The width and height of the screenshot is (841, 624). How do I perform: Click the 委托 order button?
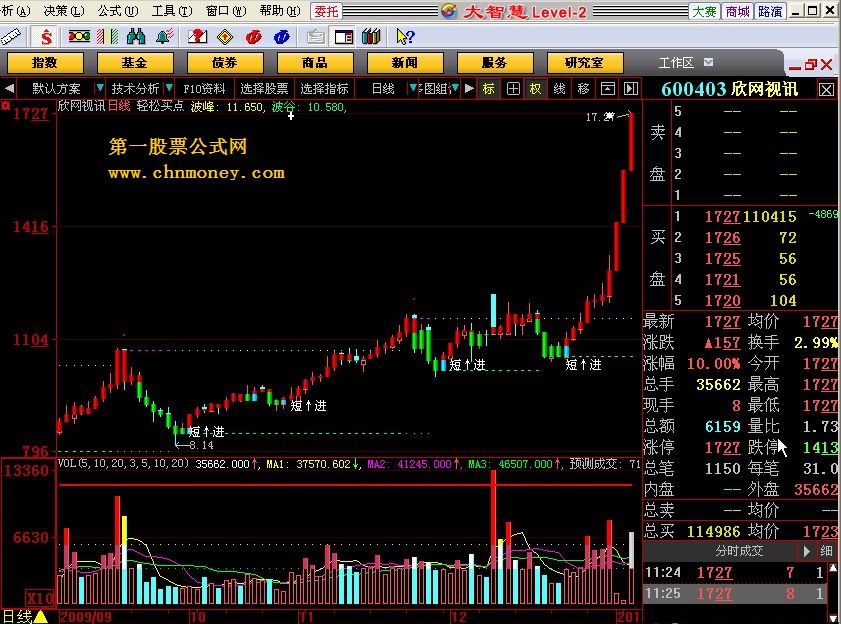[x=326, y=11]
